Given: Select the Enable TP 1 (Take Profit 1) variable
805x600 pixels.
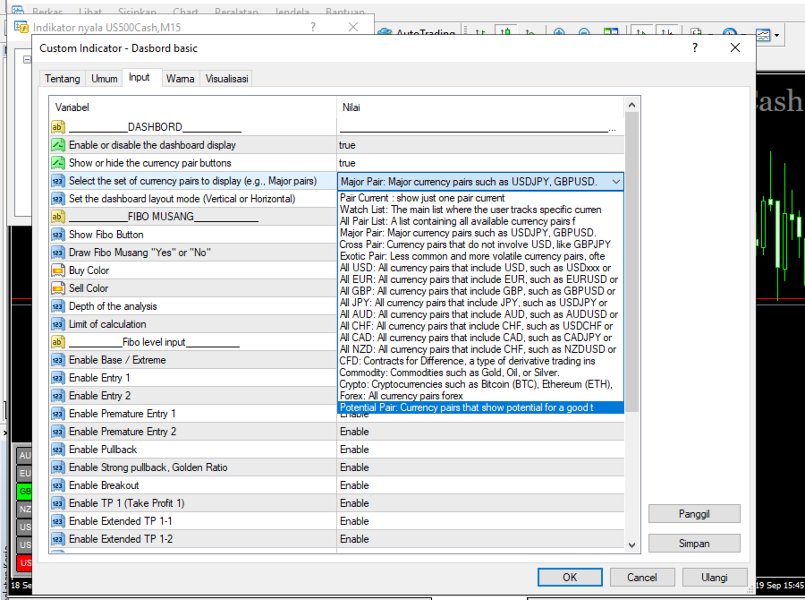Looking at the screenshot, I should 127,504.
